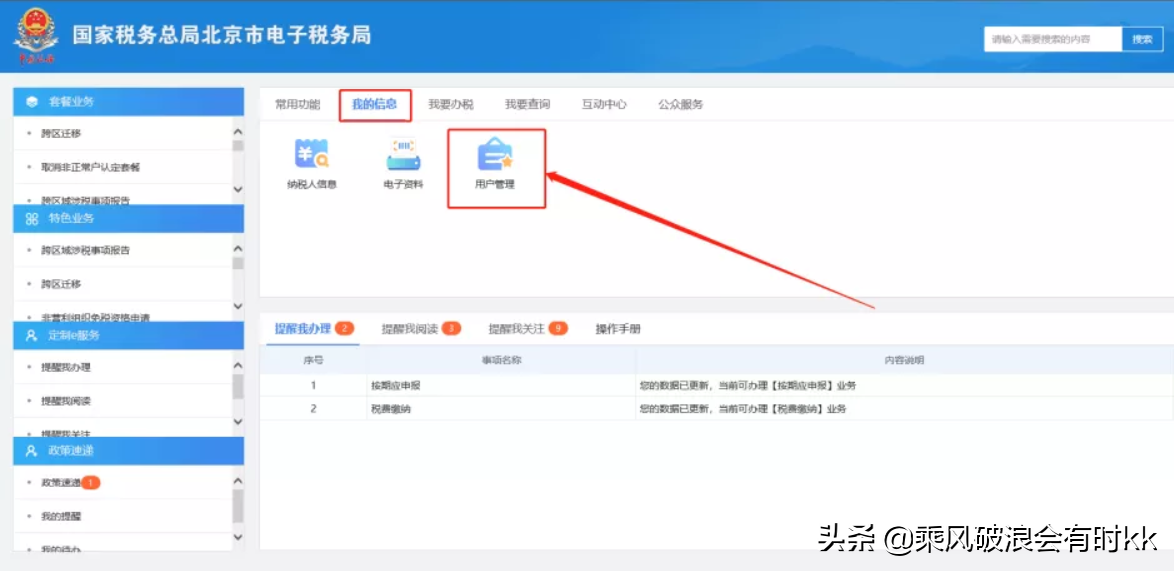
Task: Click the badge count on 提醒我阅读 tab
Action: coord(451,329)
